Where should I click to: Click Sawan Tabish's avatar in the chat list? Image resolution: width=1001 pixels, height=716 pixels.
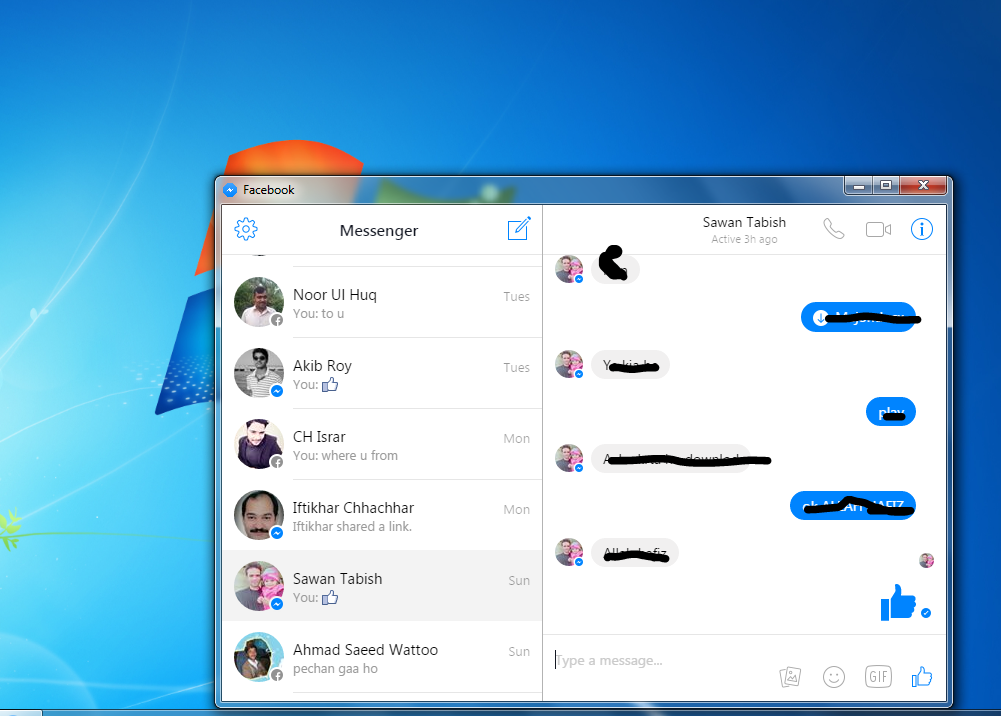[x=259, y=586]
